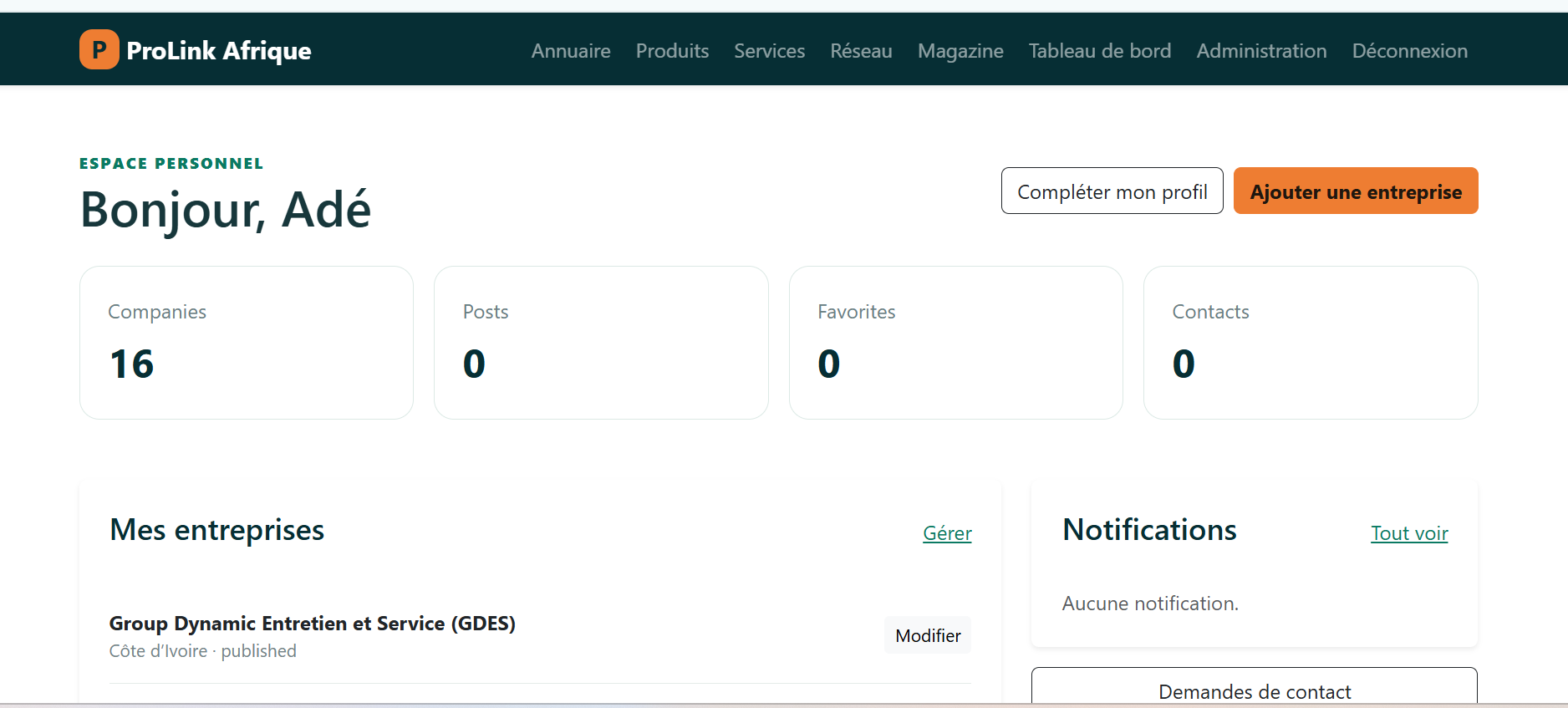This screenshot has height=708, width=1568.
Task: Open Tableau de bord from navigation
Action: tap(1099, 51)
